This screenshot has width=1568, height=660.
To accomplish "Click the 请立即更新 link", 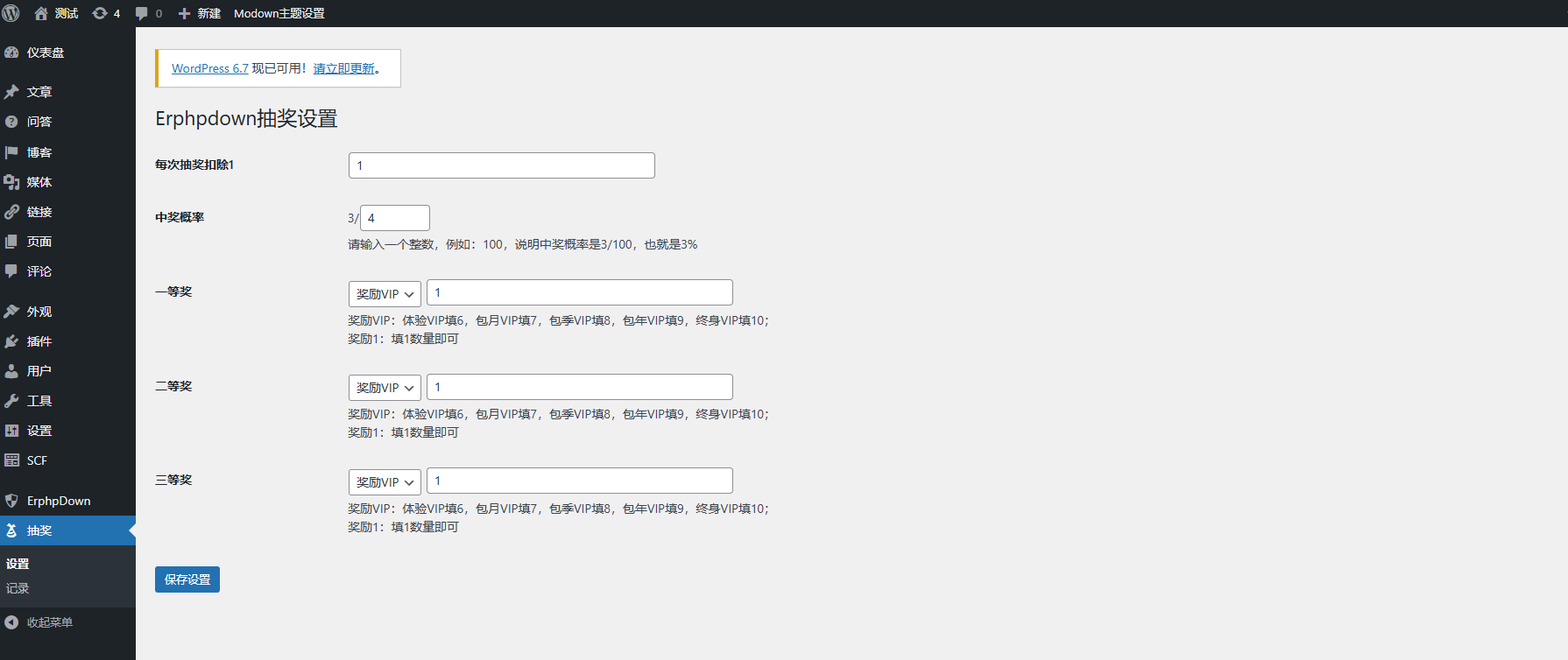I will pos(344,68).
